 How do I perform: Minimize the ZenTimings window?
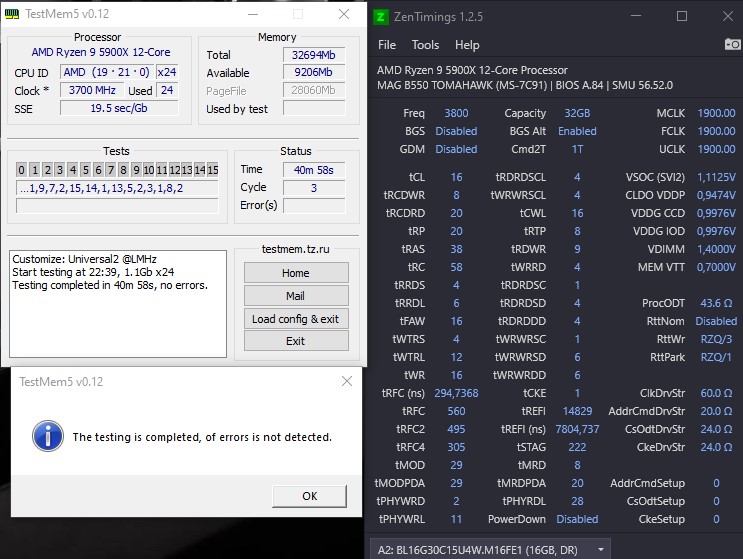[x=636, y=16]
